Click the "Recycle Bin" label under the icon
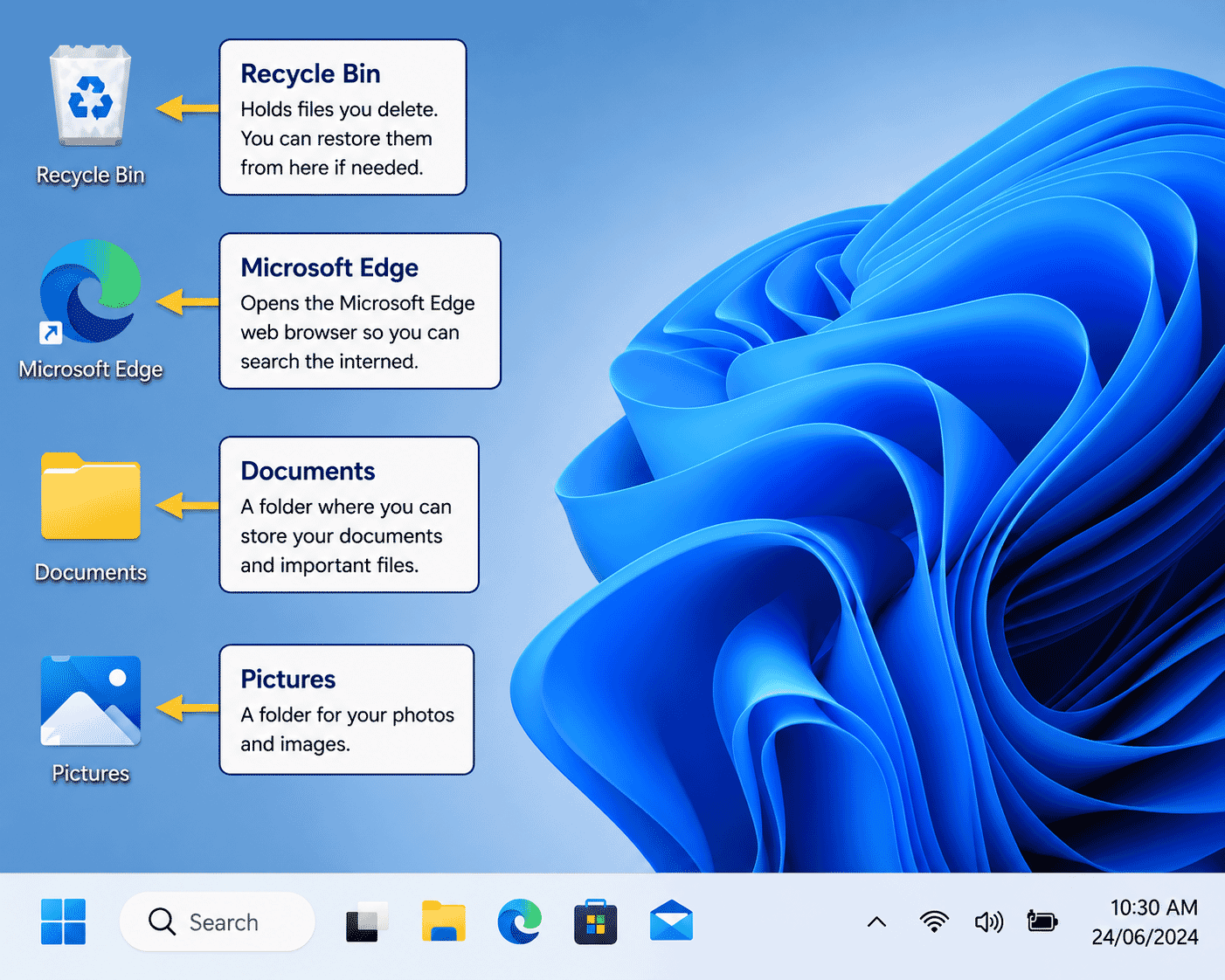This screenshot has height=980, width=1225. click(90, 176)
